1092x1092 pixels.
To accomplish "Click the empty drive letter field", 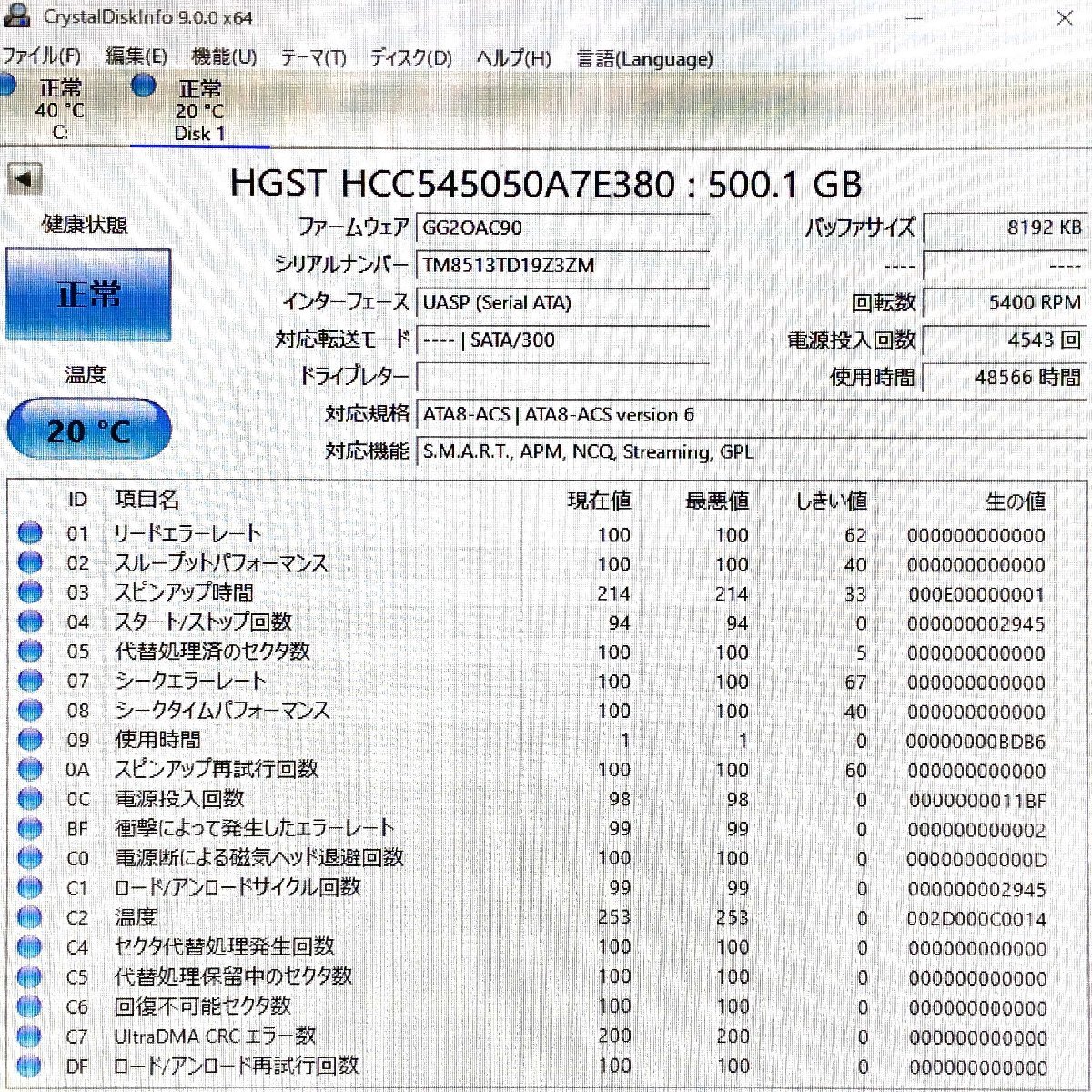I will click(x=563, y=376).
